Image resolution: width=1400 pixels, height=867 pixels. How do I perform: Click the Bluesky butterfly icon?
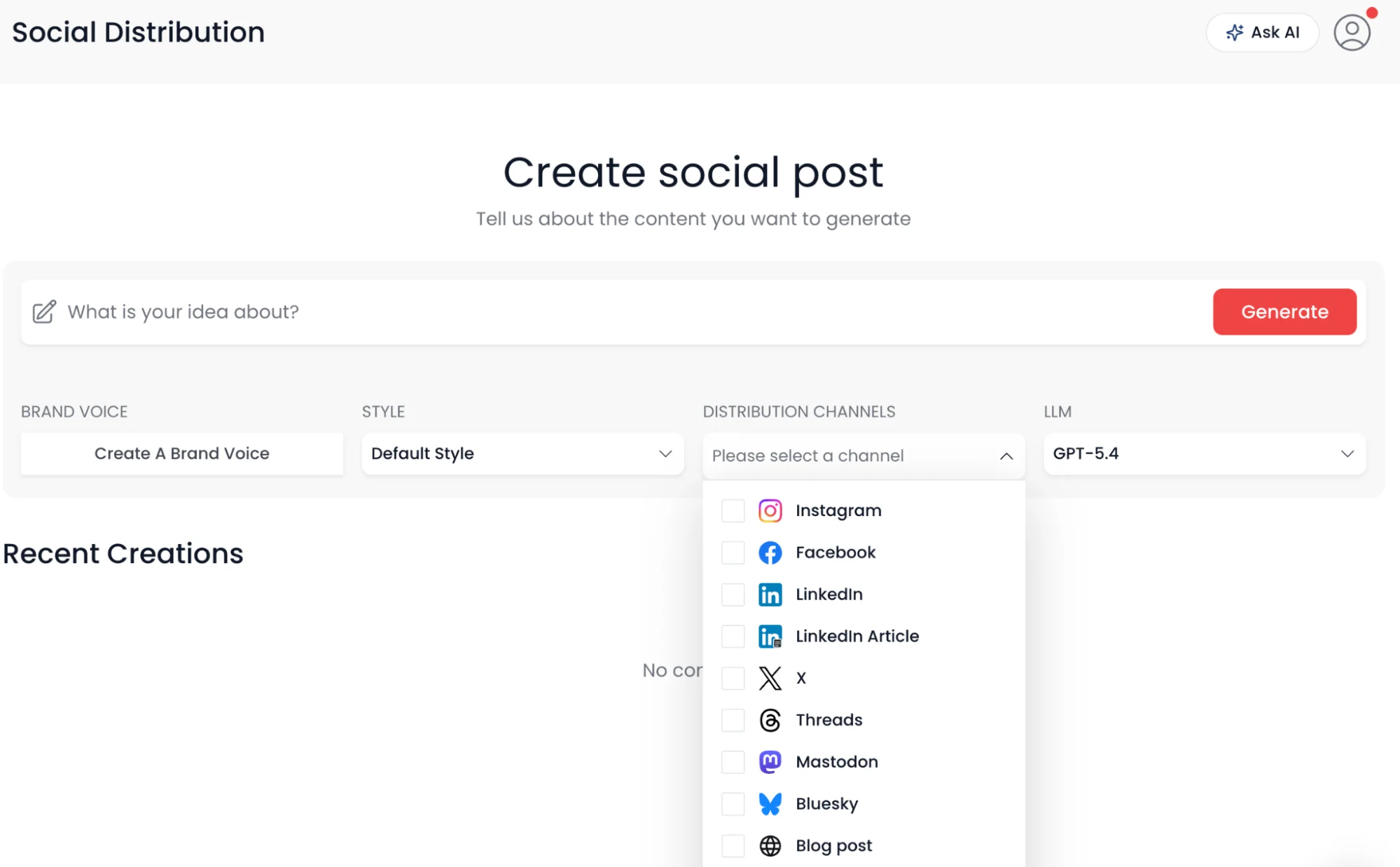click(770, 804)
